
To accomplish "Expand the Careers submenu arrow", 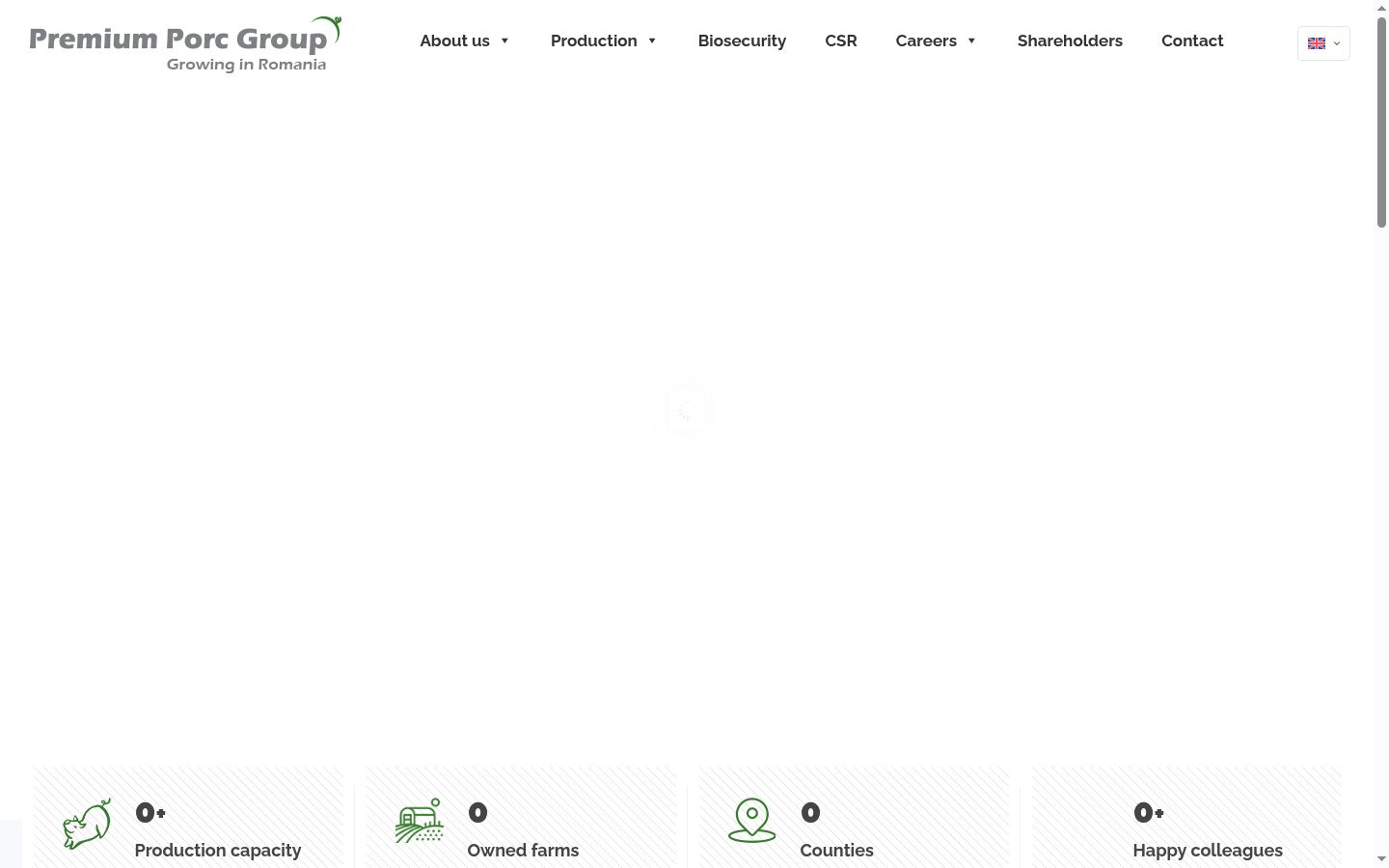I will pos(971,41).
